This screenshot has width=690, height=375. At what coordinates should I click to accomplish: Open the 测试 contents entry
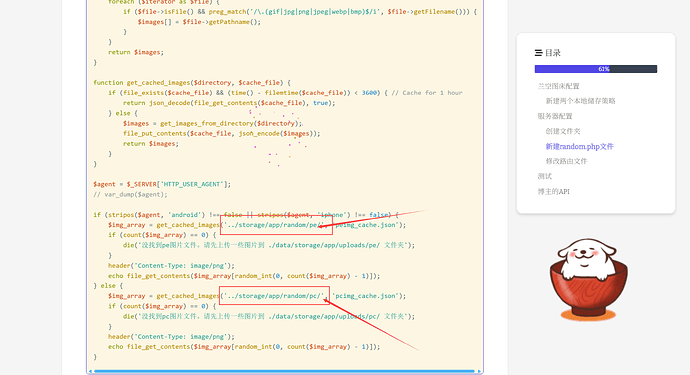click(x=544, y=176)
